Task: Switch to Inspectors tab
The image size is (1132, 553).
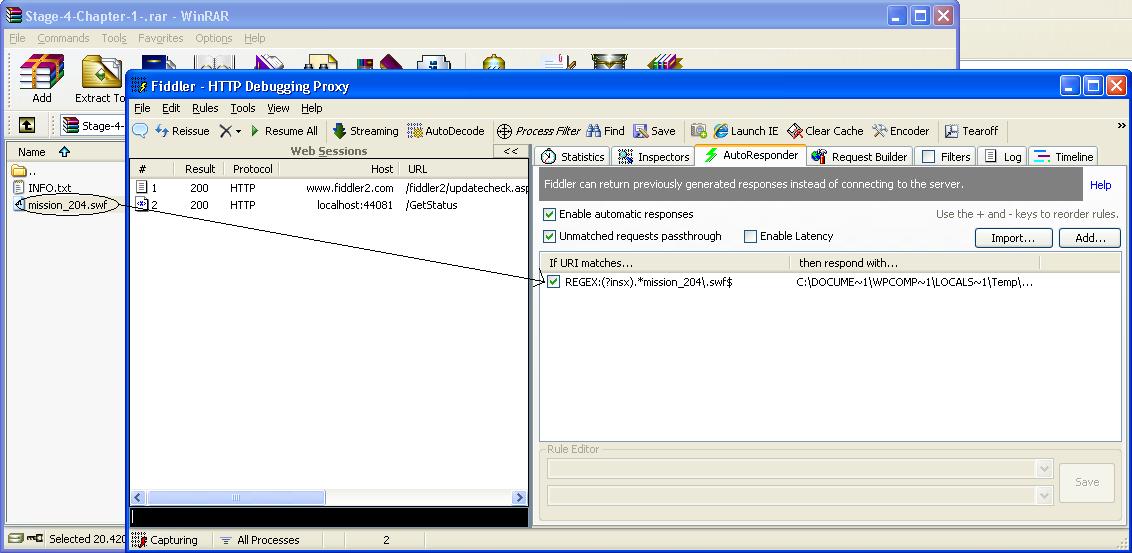Action: pyautogui.click(x=653, y=157)
